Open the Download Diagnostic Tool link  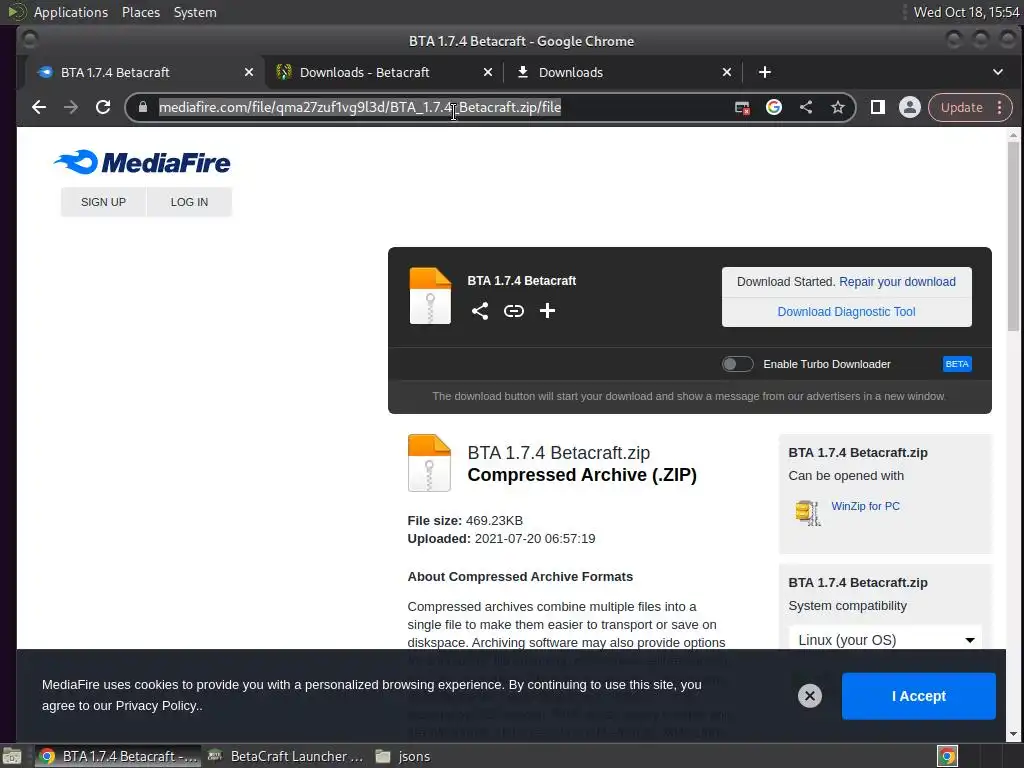(x=846, y=312)
